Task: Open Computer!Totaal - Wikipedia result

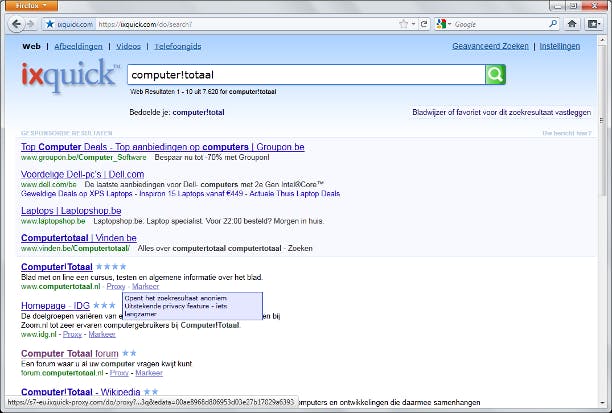Action: [80, 392]
